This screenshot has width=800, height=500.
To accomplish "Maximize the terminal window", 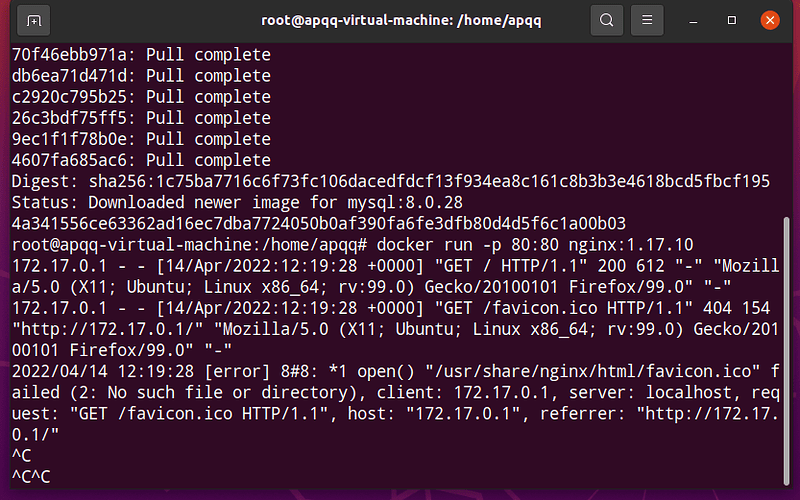I will pyautogui.click(x=732, y=20).
